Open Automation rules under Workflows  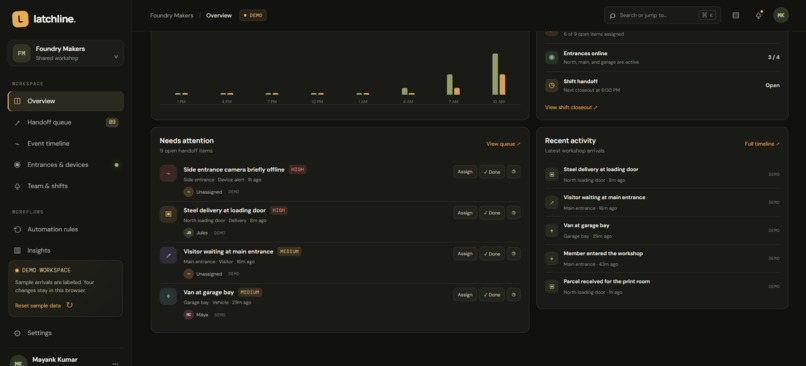(x=66, y=229)
